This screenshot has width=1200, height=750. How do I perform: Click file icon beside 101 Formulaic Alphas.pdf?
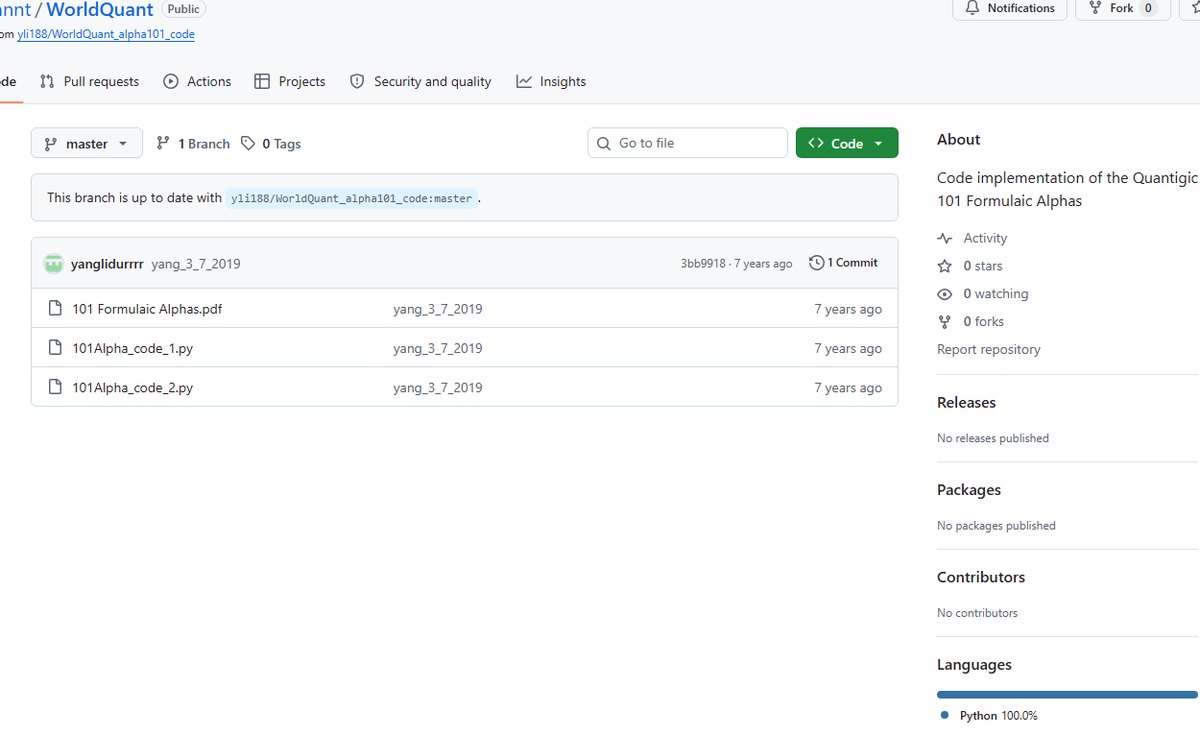pos(55,309)
